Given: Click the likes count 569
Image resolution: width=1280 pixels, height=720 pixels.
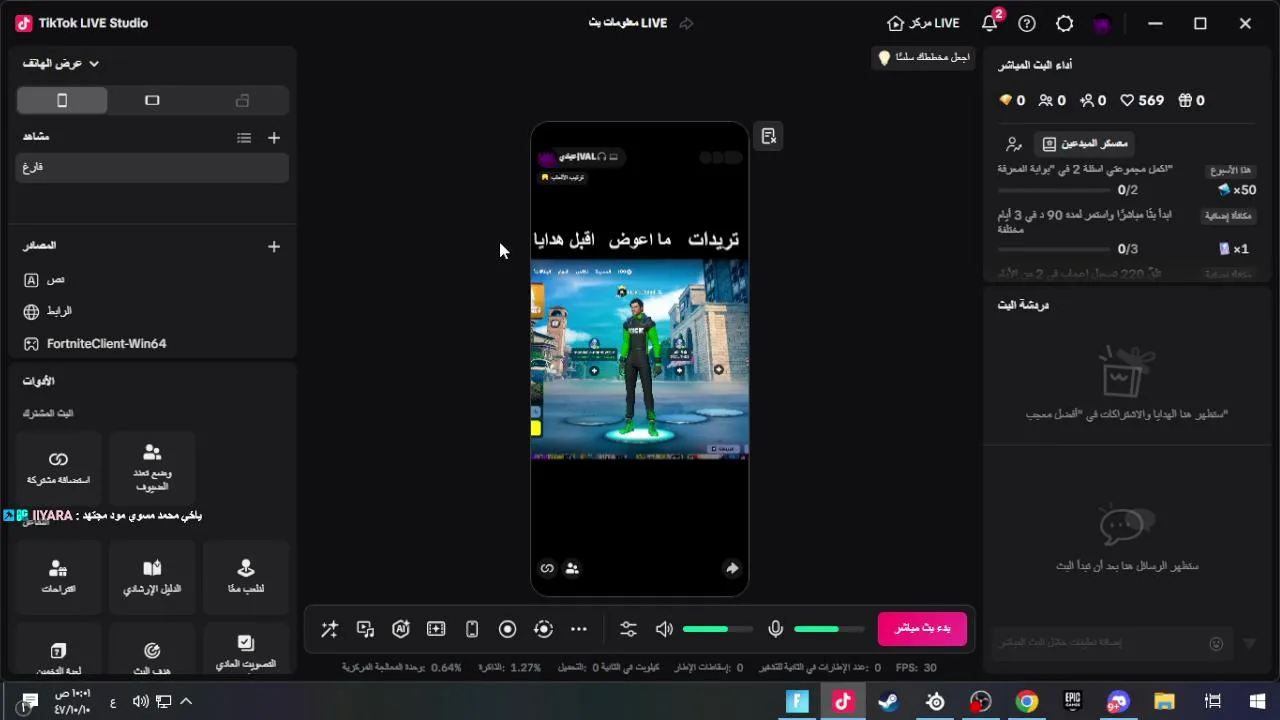Looking at the screenshot, I should click(1142, 100).
